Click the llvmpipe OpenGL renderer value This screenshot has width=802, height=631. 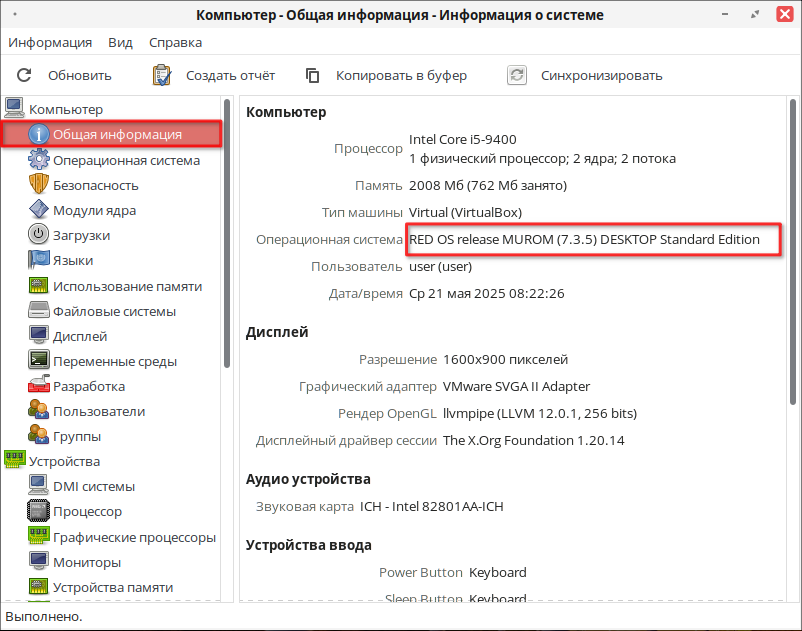[540, 413]
